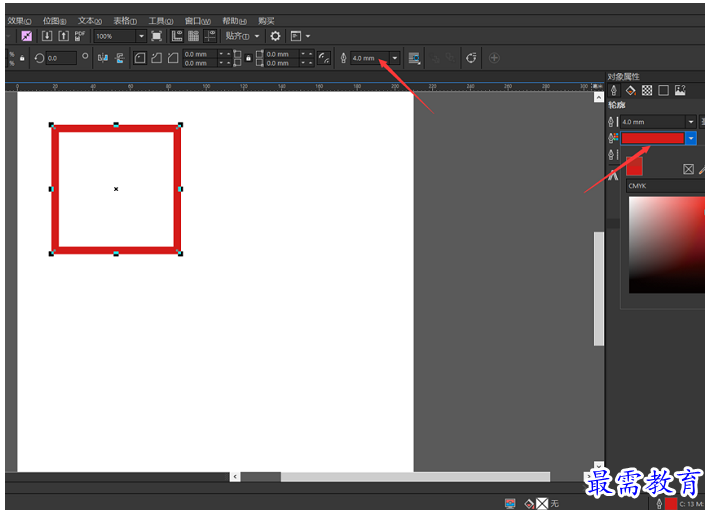Toggle the lock ratio padlock
The image size is (709, 514).
[x=22, y=58]
